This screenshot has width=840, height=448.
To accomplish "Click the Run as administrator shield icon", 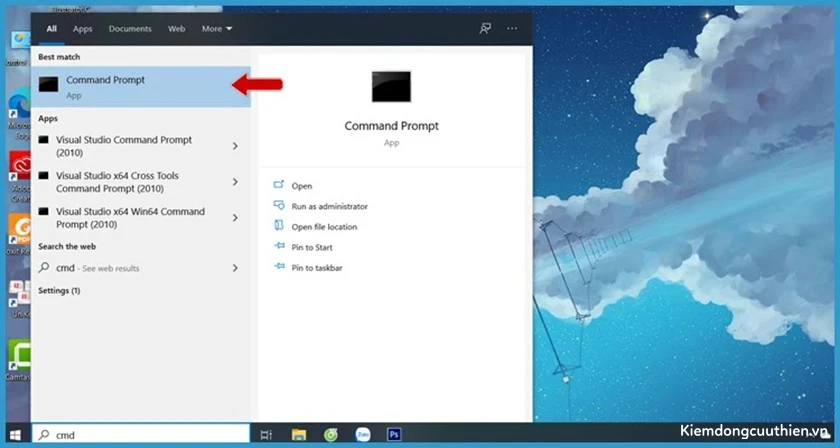I will (279, 205).
